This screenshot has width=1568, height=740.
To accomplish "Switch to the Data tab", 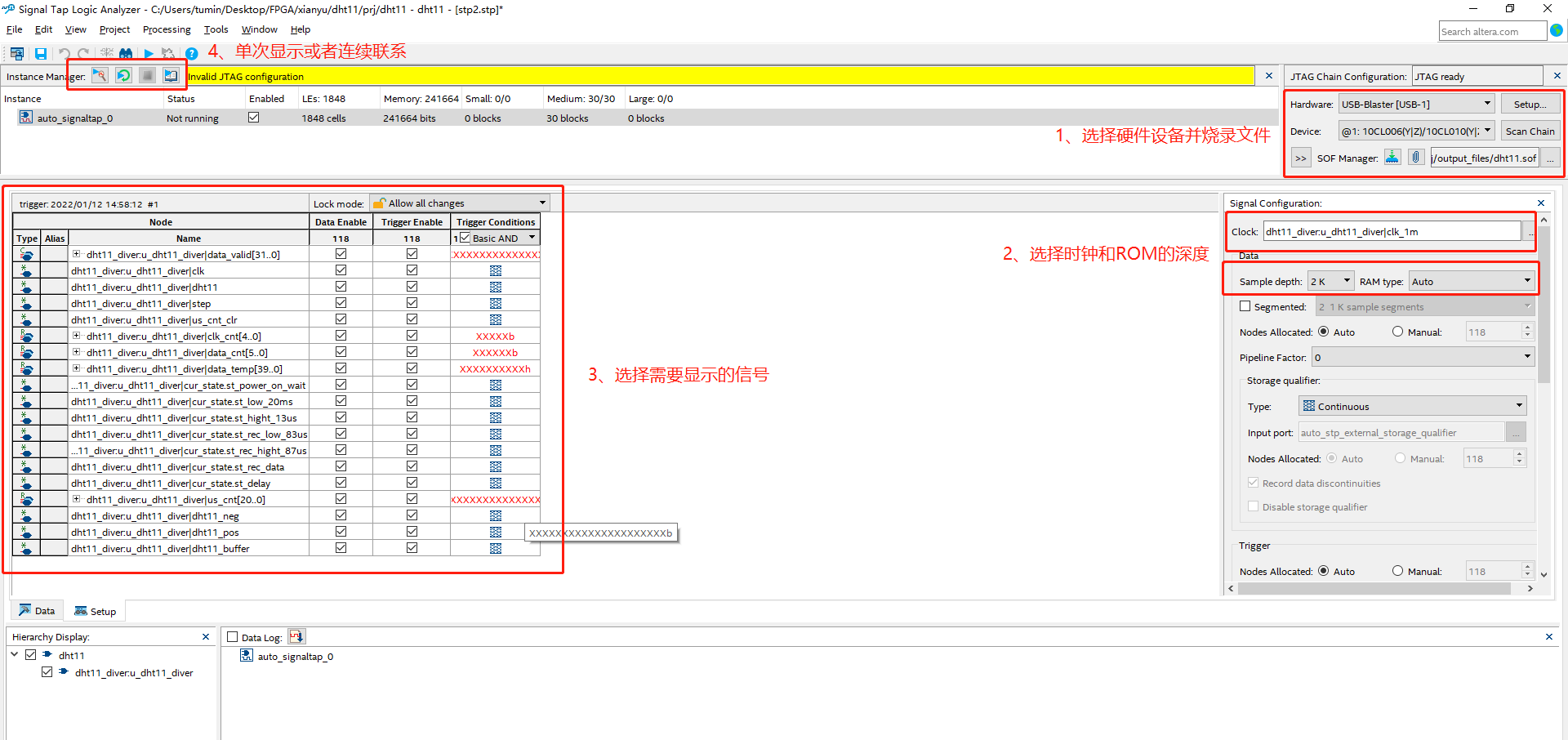I will (37, 611).
